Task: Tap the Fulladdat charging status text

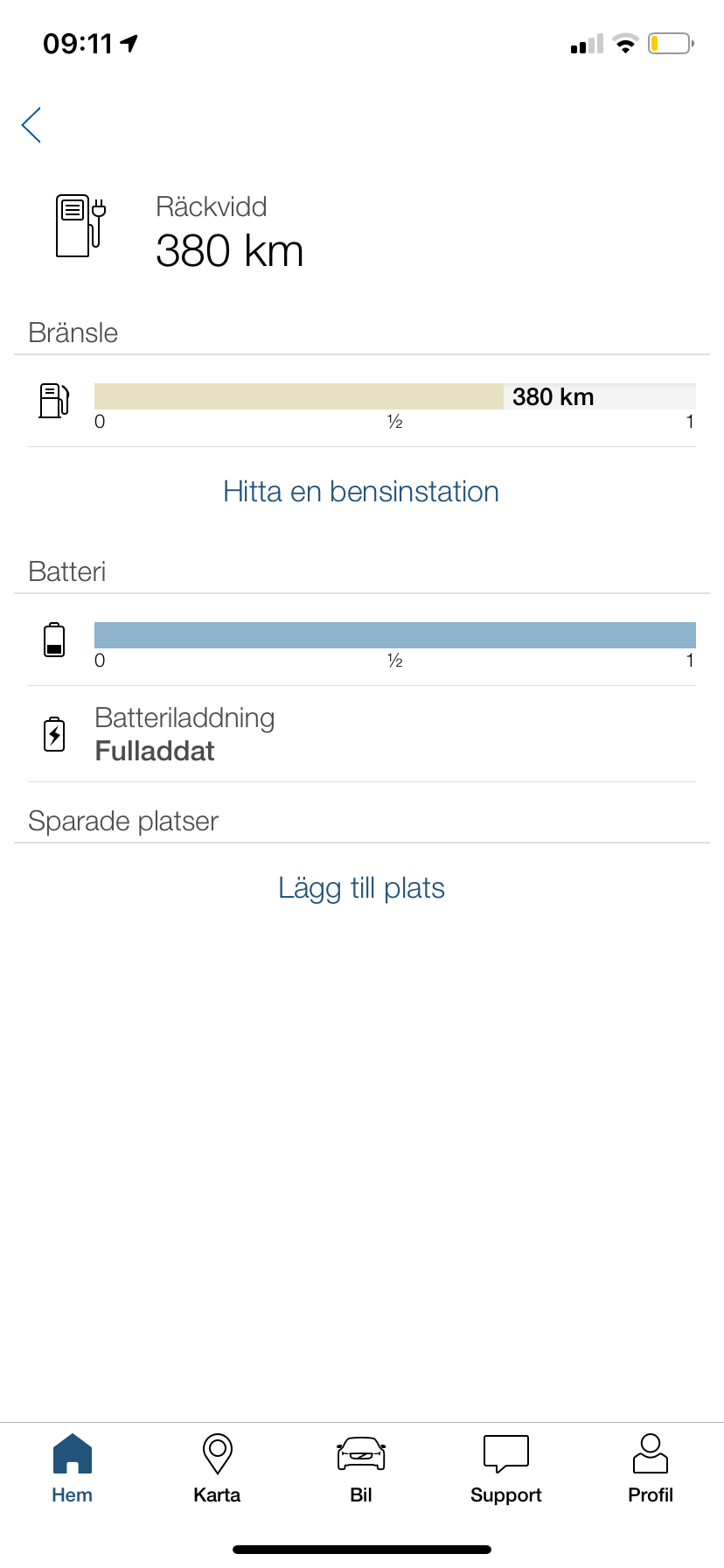Action: point(155,752)
